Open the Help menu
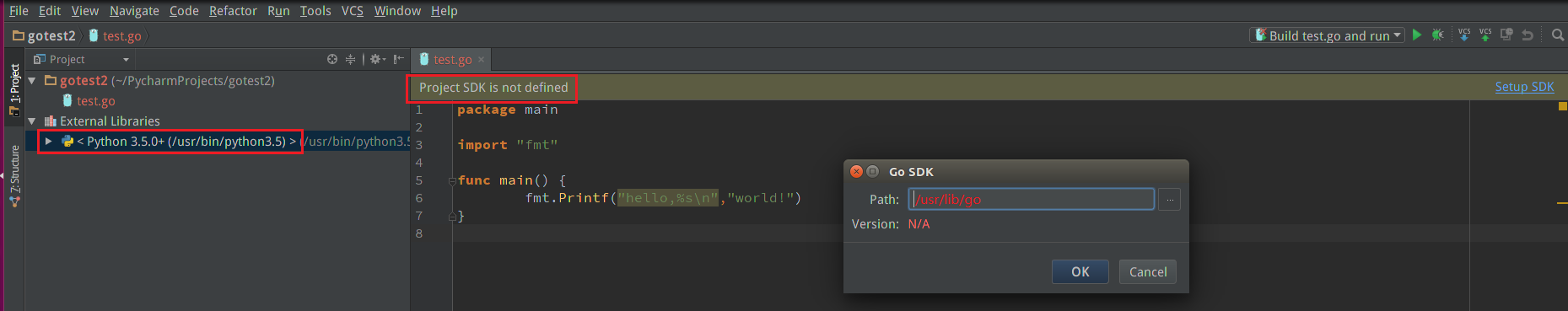Viewport: 1568px width, 311px height. [x=444, y=11]
